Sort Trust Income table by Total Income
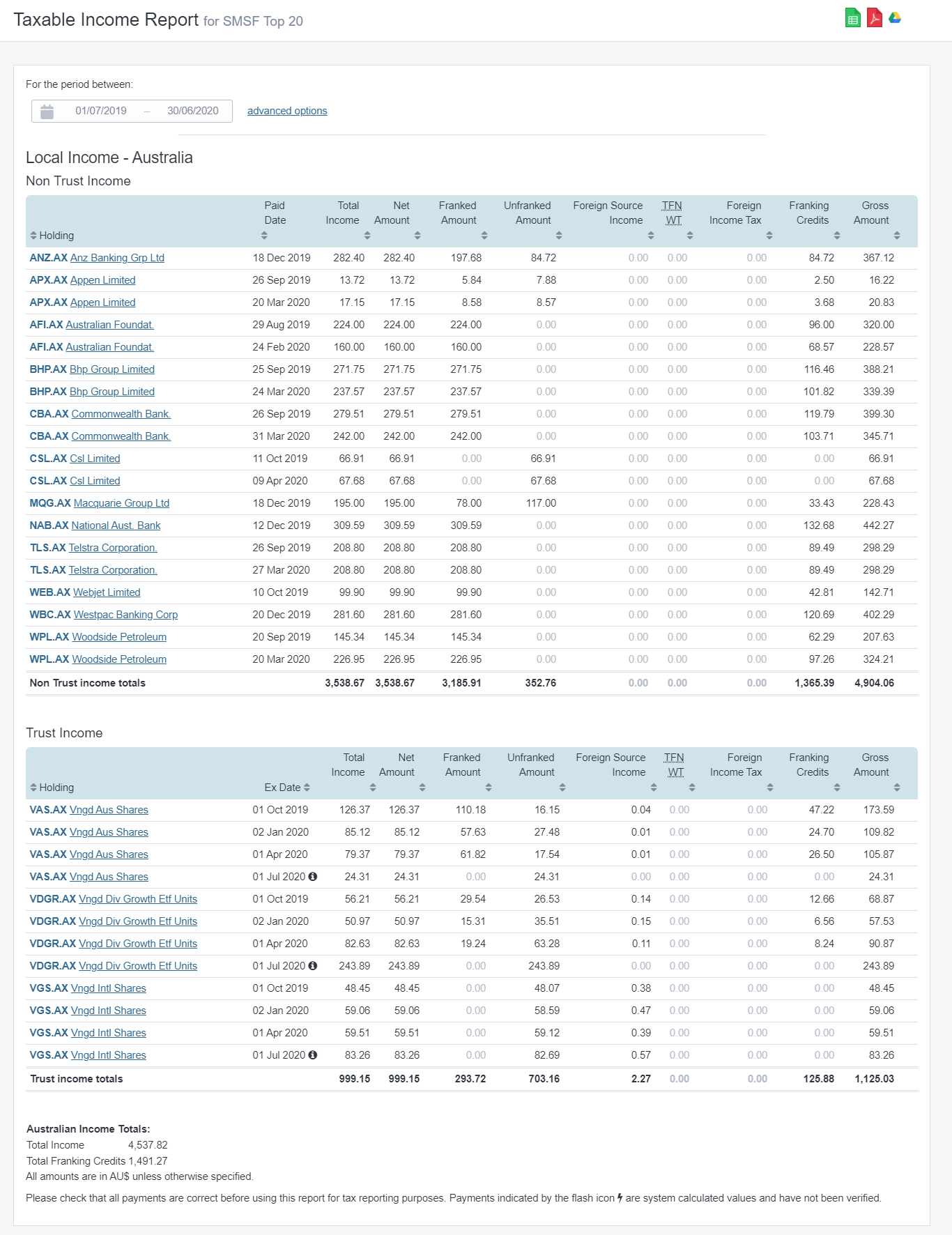The image size is (952, 1235). click(x=373, y=788)
